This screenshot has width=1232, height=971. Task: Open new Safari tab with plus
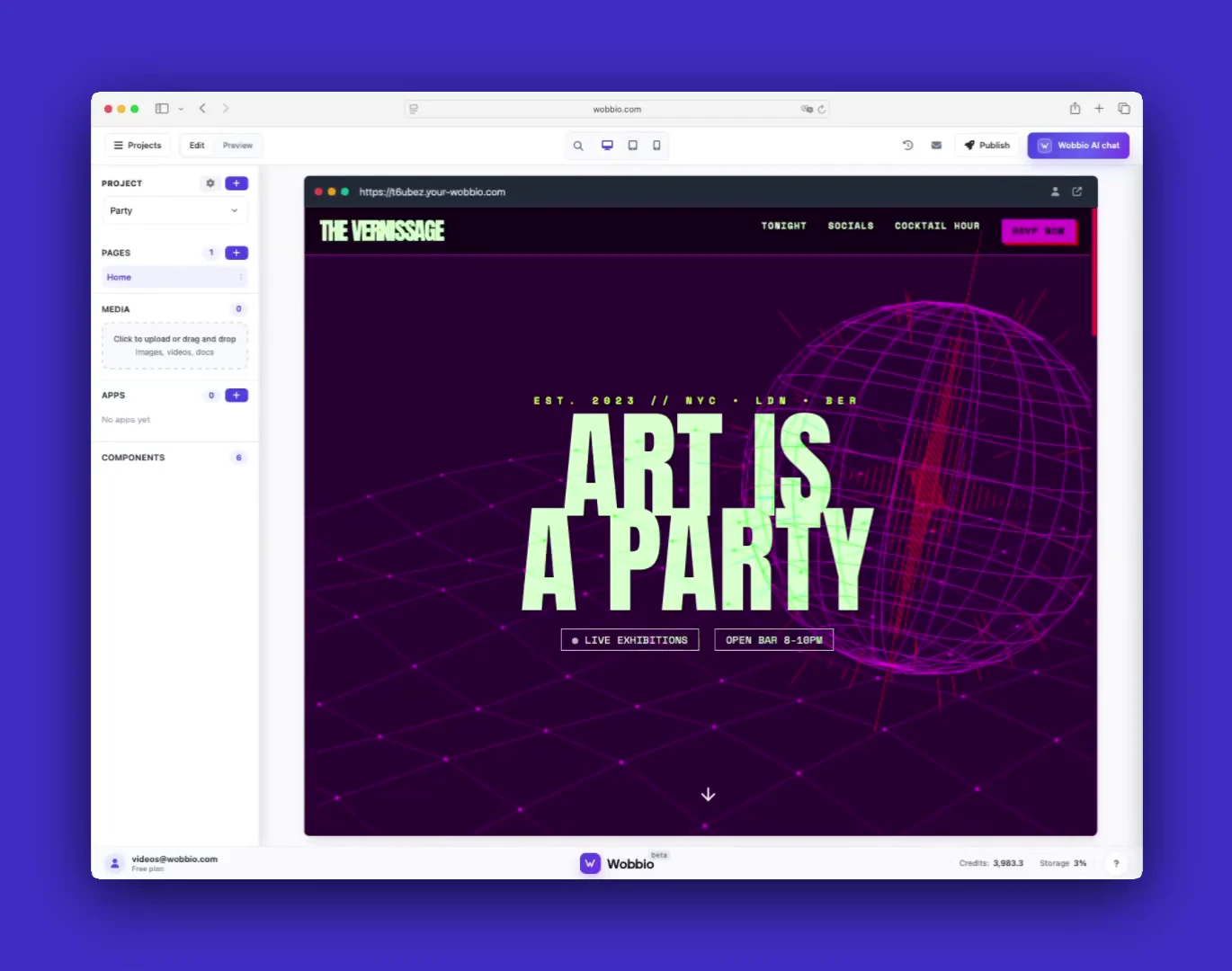pos(1099,109)
